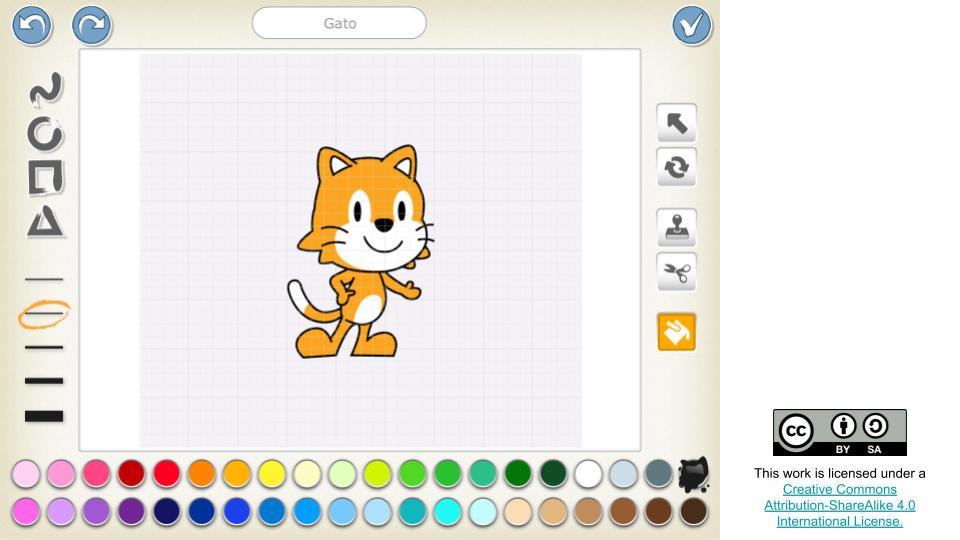Pick the dark green color swatch
This screenshot has height=540, width=960.
pos(553,474)
